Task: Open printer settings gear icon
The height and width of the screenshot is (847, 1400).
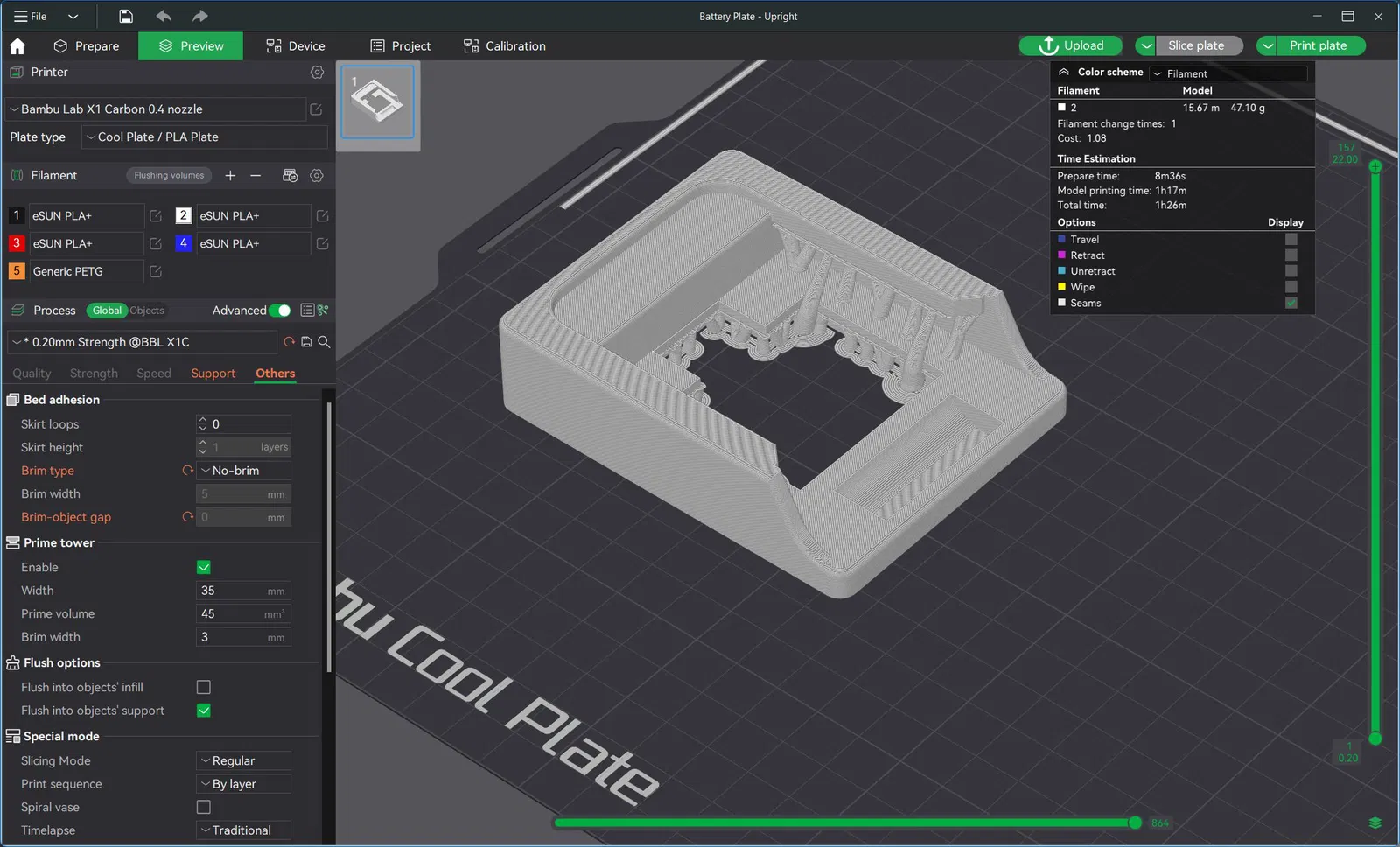Action: coord(317,72)
